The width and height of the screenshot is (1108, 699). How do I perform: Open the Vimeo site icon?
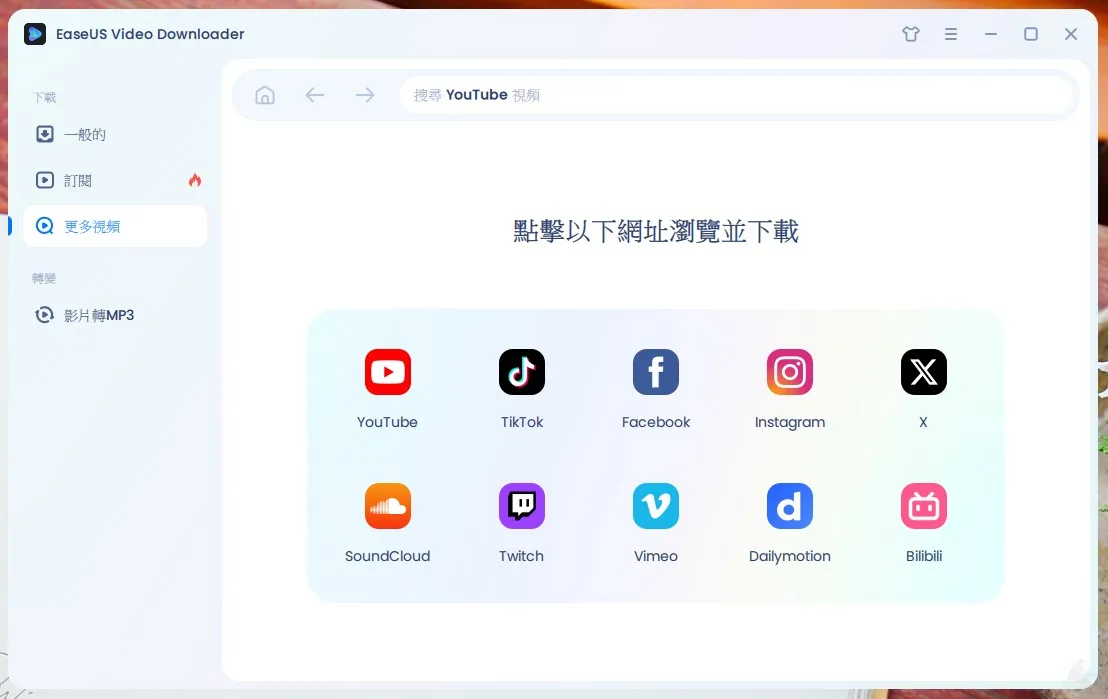(x=656, y=506)
